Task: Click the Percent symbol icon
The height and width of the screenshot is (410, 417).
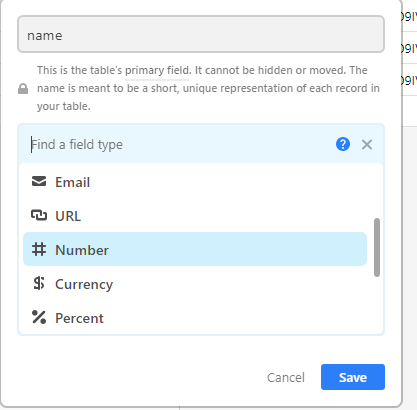Action: 39,317
